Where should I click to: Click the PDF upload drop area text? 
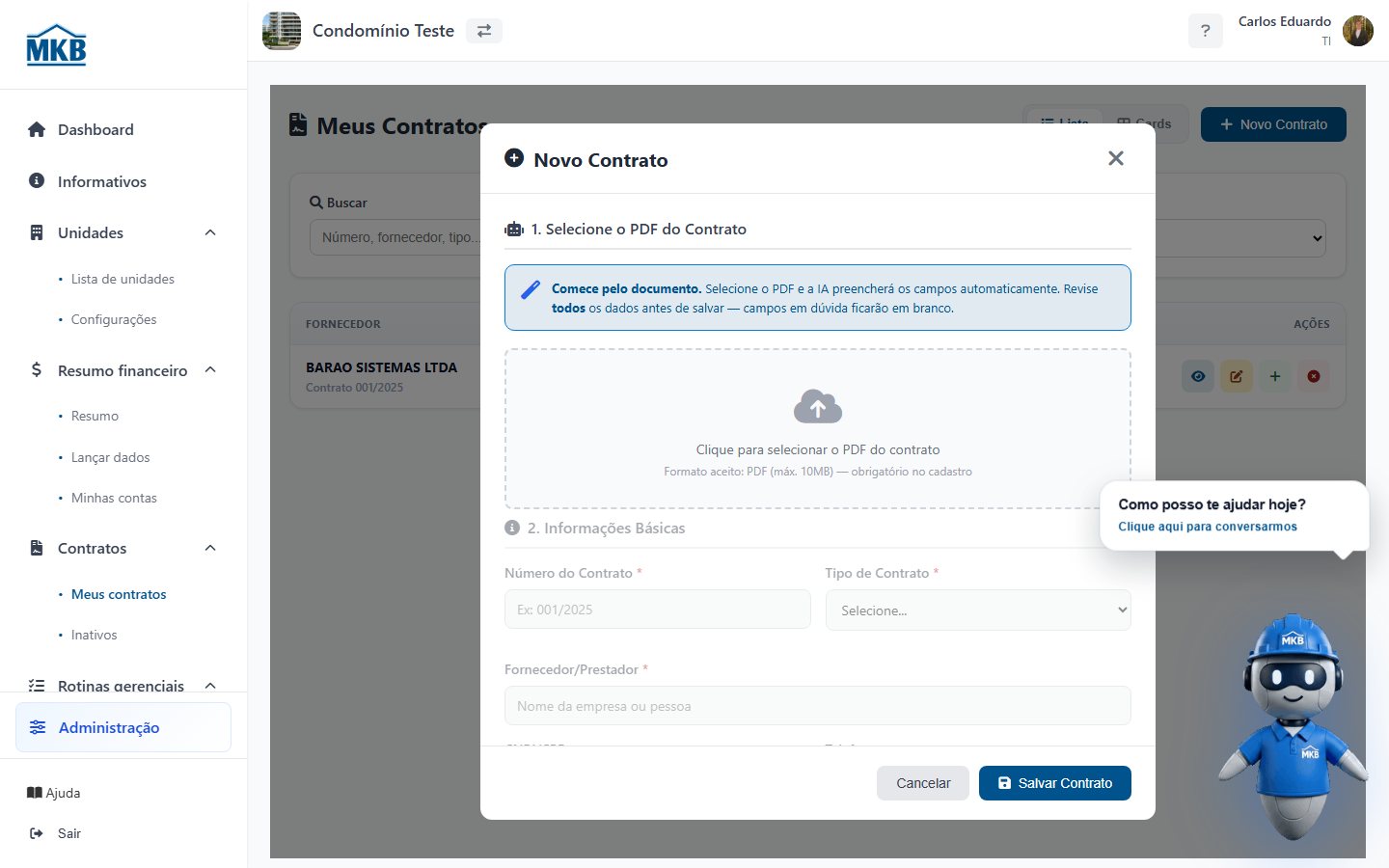(818, 449)
